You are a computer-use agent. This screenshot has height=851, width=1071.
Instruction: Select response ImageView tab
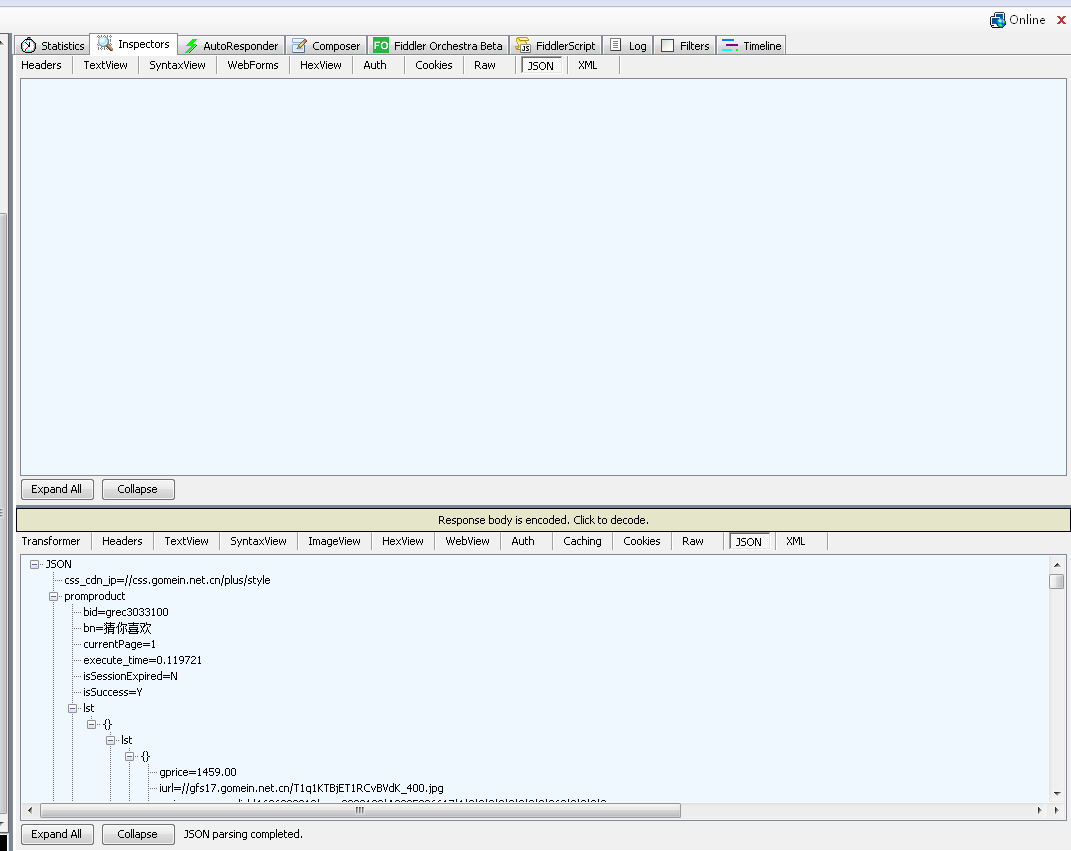tap(334, 541)
